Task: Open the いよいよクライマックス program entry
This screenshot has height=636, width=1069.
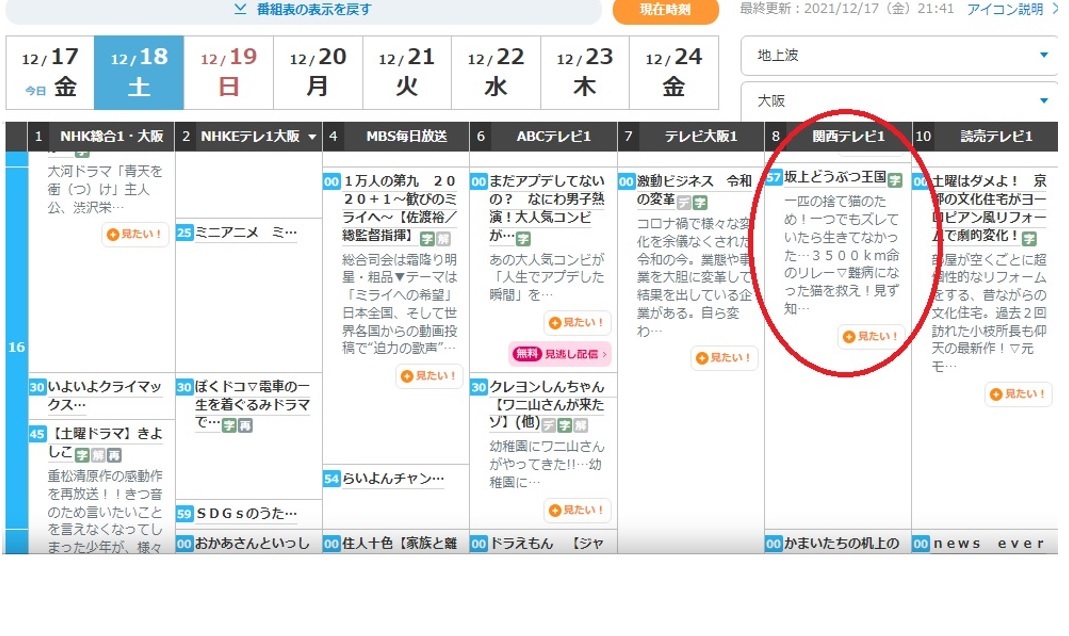Action: pos(104,395)
